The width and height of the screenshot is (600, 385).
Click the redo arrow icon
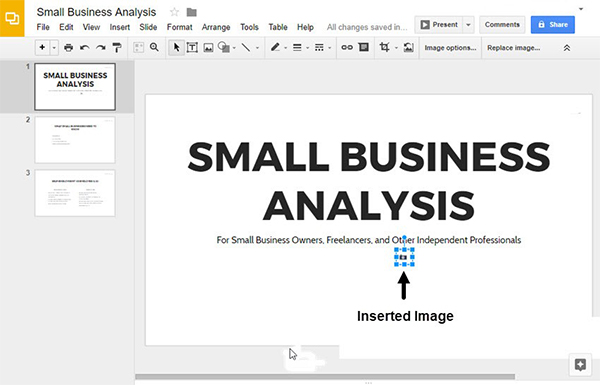coord(101,47)
